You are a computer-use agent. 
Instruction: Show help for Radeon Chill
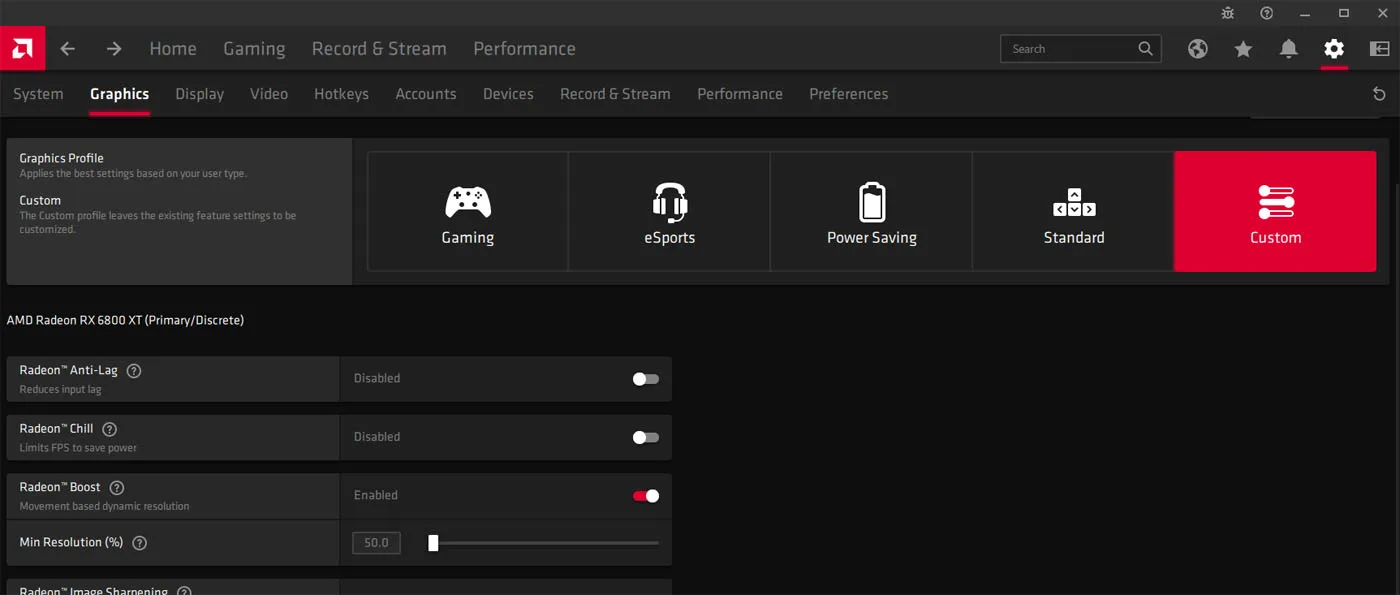(x=110, y=429)
